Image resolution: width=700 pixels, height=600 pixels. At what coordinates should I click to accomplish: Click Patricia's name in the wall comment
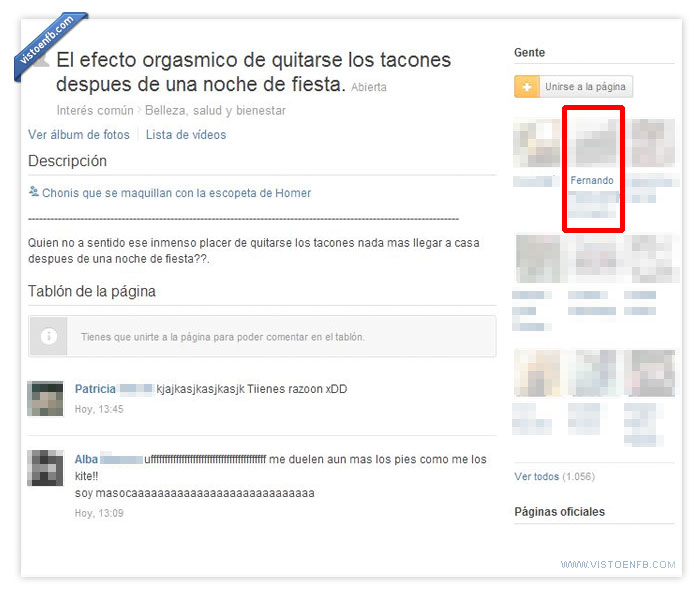(x=96, y=389)
